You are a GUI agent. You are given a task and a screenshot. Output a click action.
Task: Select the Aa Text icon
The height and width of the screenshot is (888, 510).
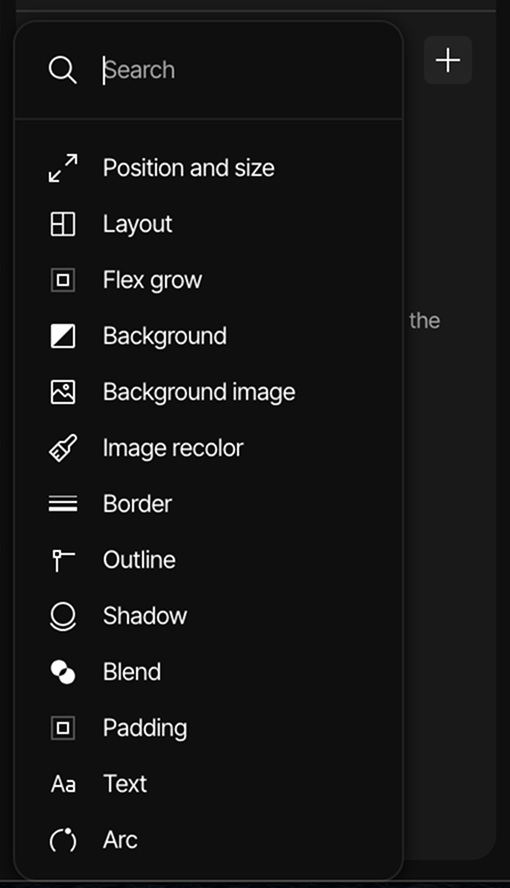tap(63, 784)
